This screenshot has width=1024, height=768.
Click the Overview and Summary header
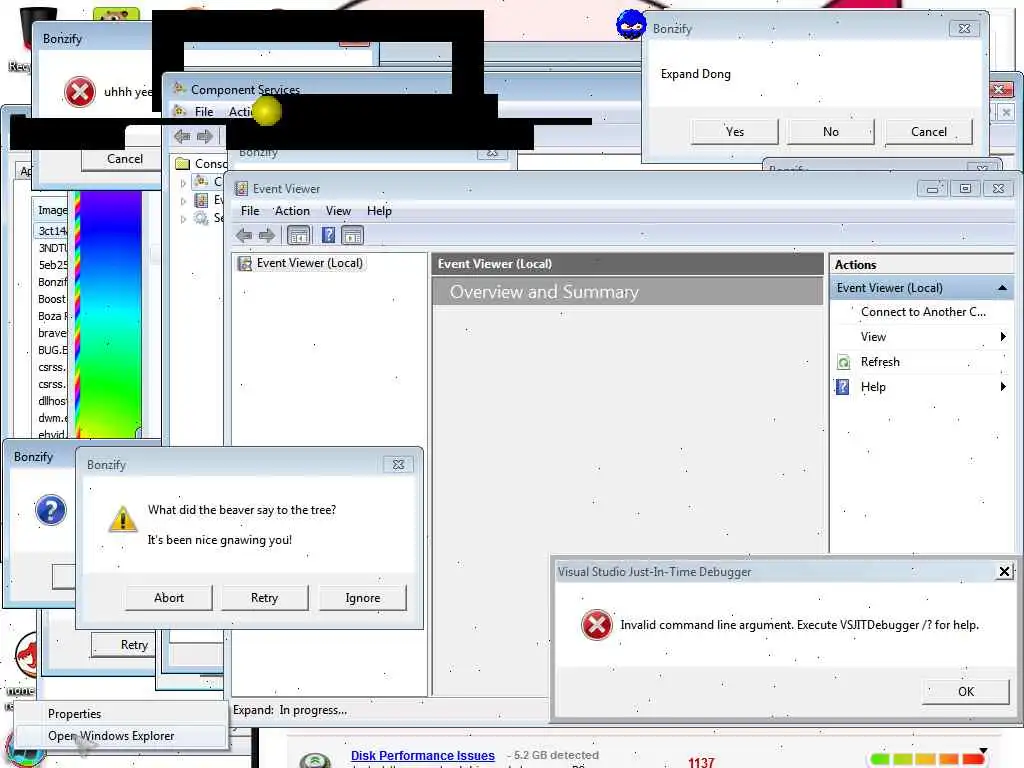click(x=628, y=291)
